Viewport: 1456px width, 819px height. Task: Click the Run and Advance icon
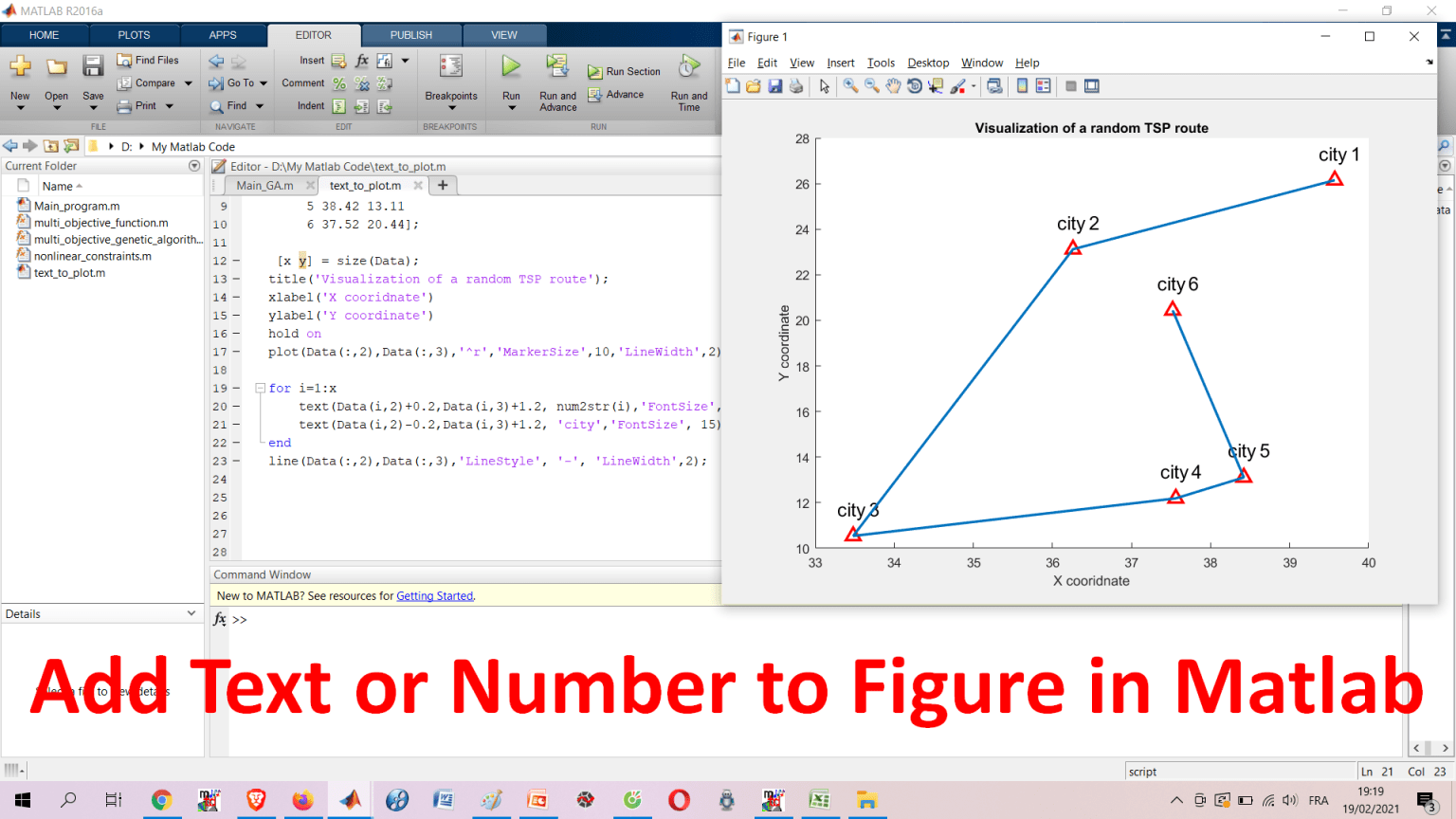coord(557,66)
